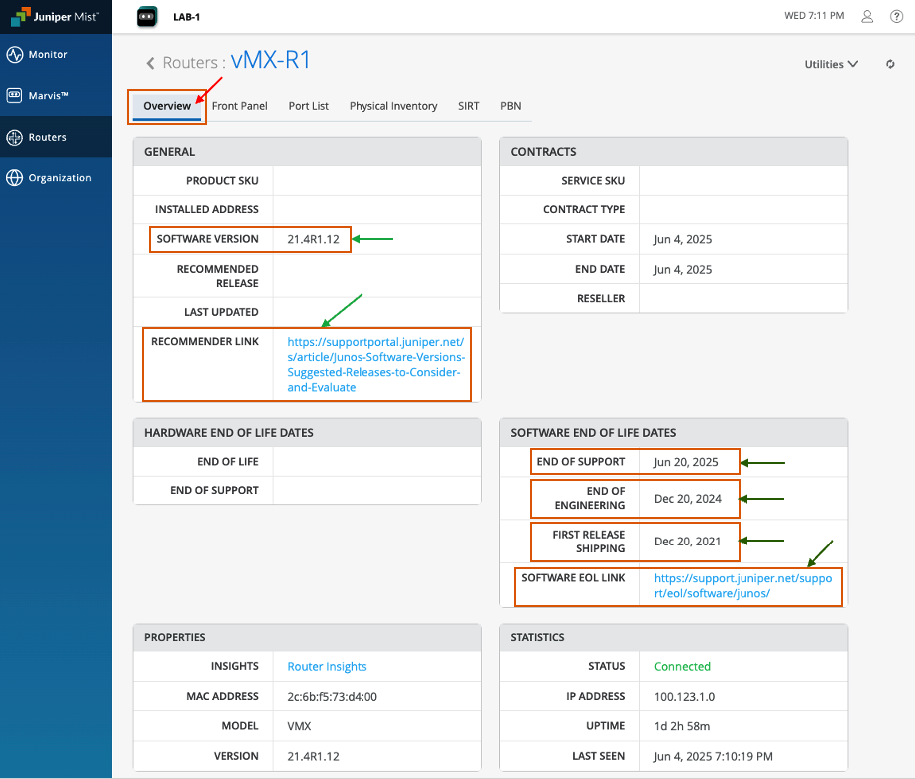Image resolution: width=915 pixels, height=779 pixels.
Task: Open the Software EOL link
Action: click(x=742, y=585)
